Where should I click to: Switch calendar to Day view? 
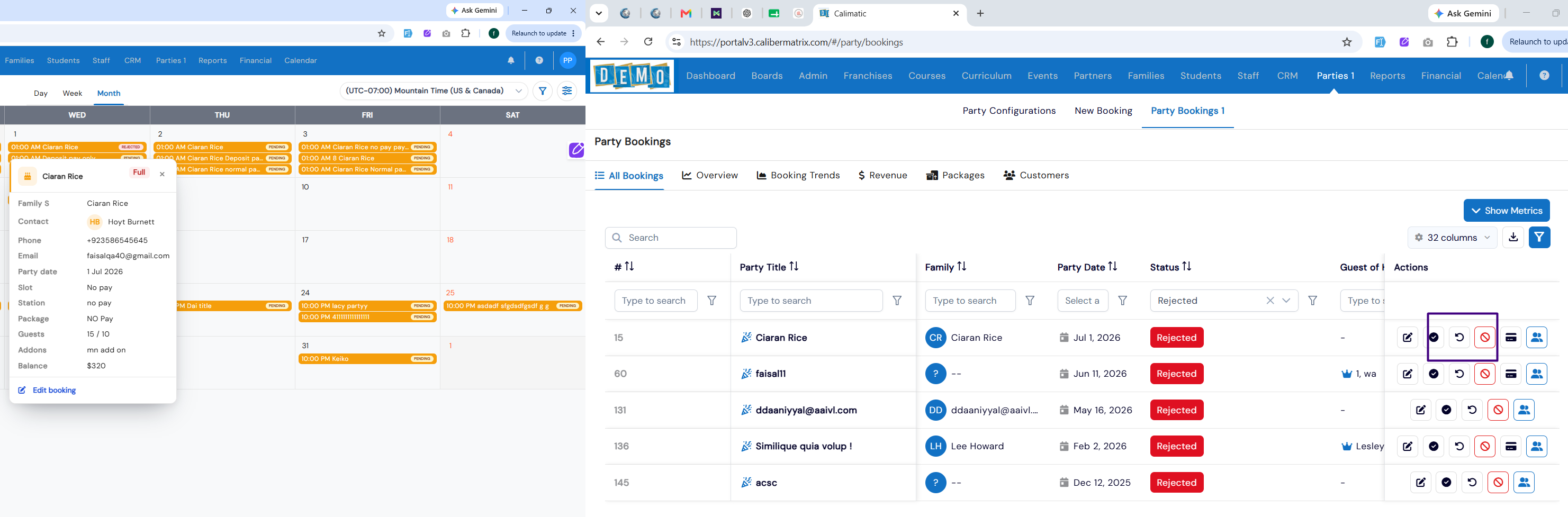[41, 93]
